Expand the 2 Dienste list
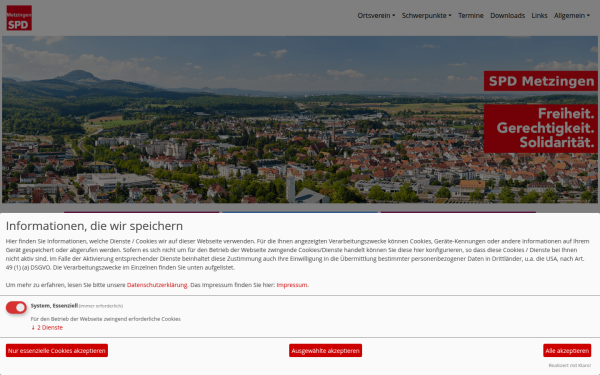Viewport: 600px width, 375px height. (47, 328)
